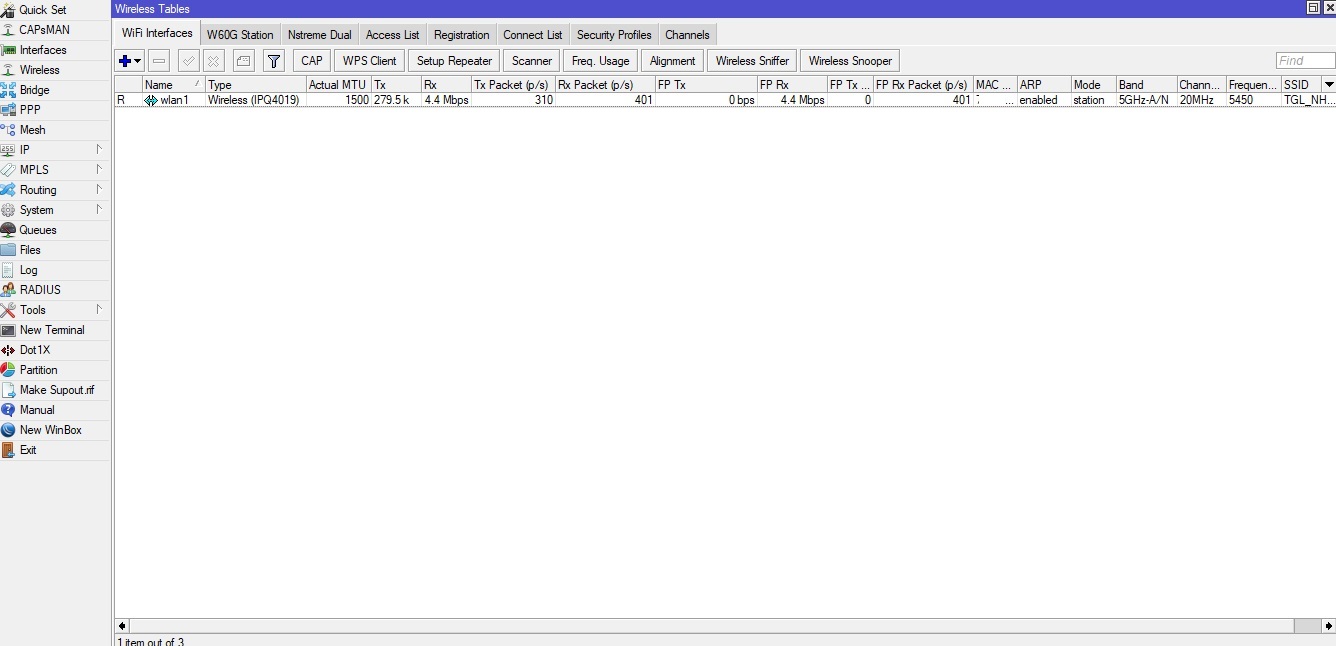Open Quick Set from sidebar
The width and height of the screenshot is (1336, 646).
coord(42,10)
